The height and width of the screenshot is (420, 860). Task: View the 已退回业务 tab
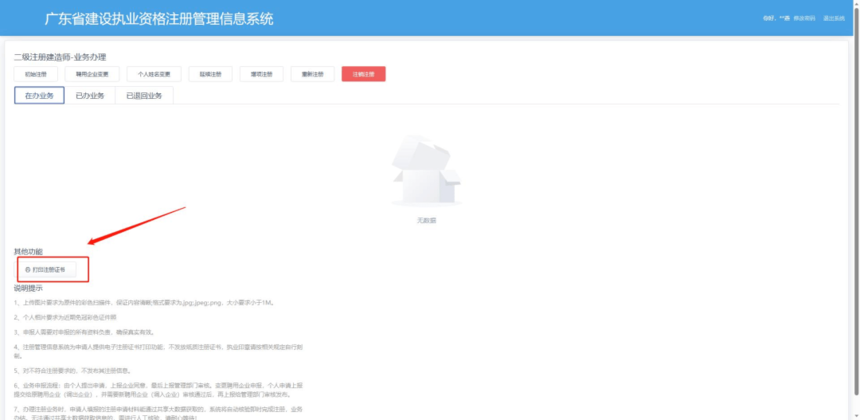coord(144,95)
